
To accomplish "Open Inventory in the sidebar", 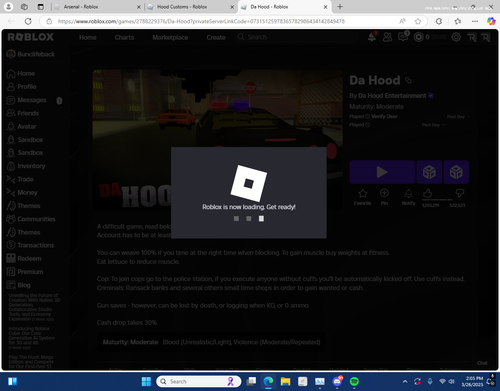I will point(26,166).
